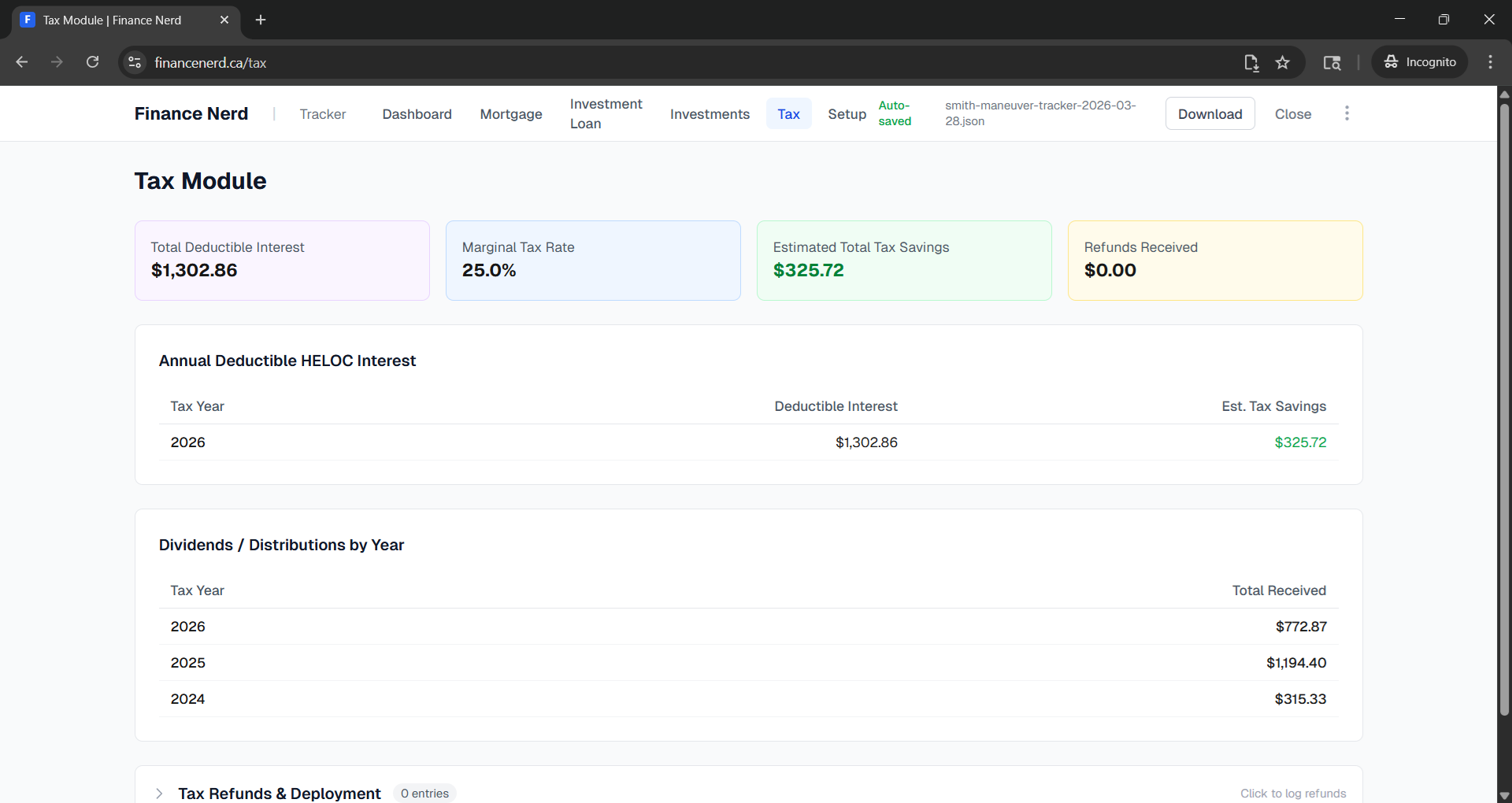1512x803 pixels.
Task: Open the Chrome three-dot menu
Action: [1490, 61]
